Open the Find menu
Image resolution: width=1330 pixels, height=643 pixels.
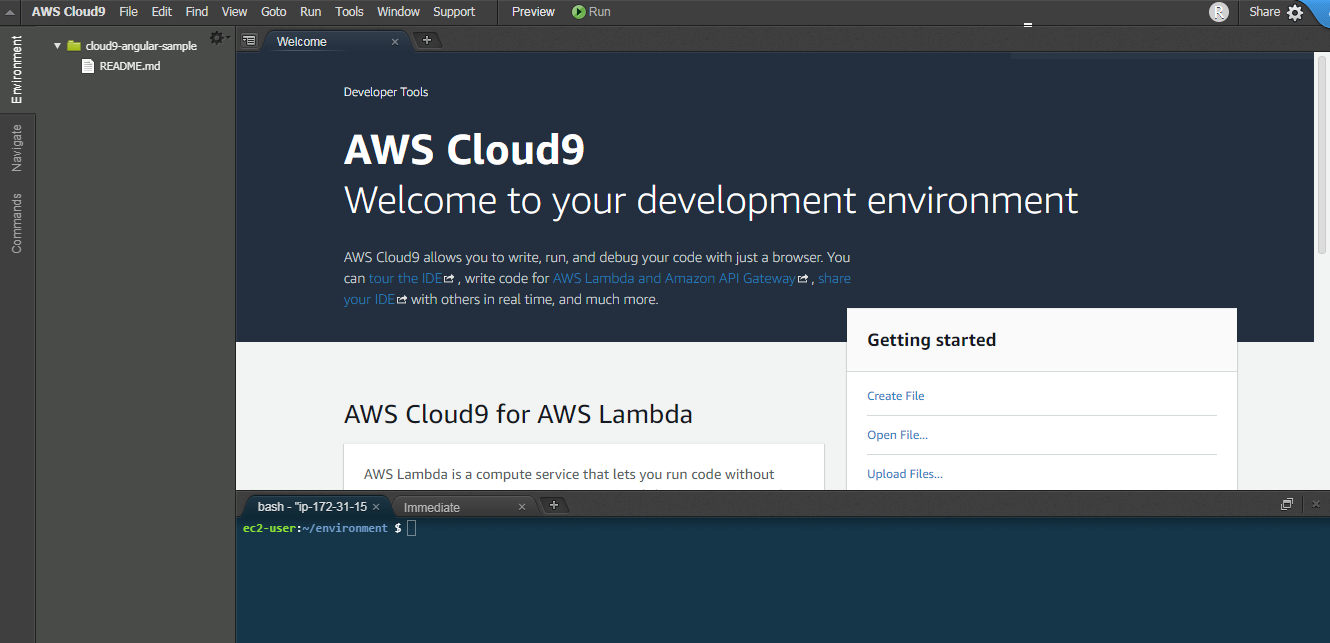click(197, 12)
